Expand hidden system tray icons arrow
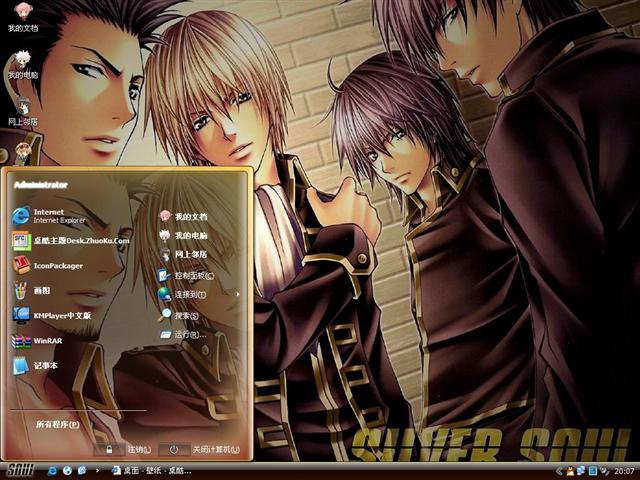The height and width of the screenshot is (480, 640). 559,471
